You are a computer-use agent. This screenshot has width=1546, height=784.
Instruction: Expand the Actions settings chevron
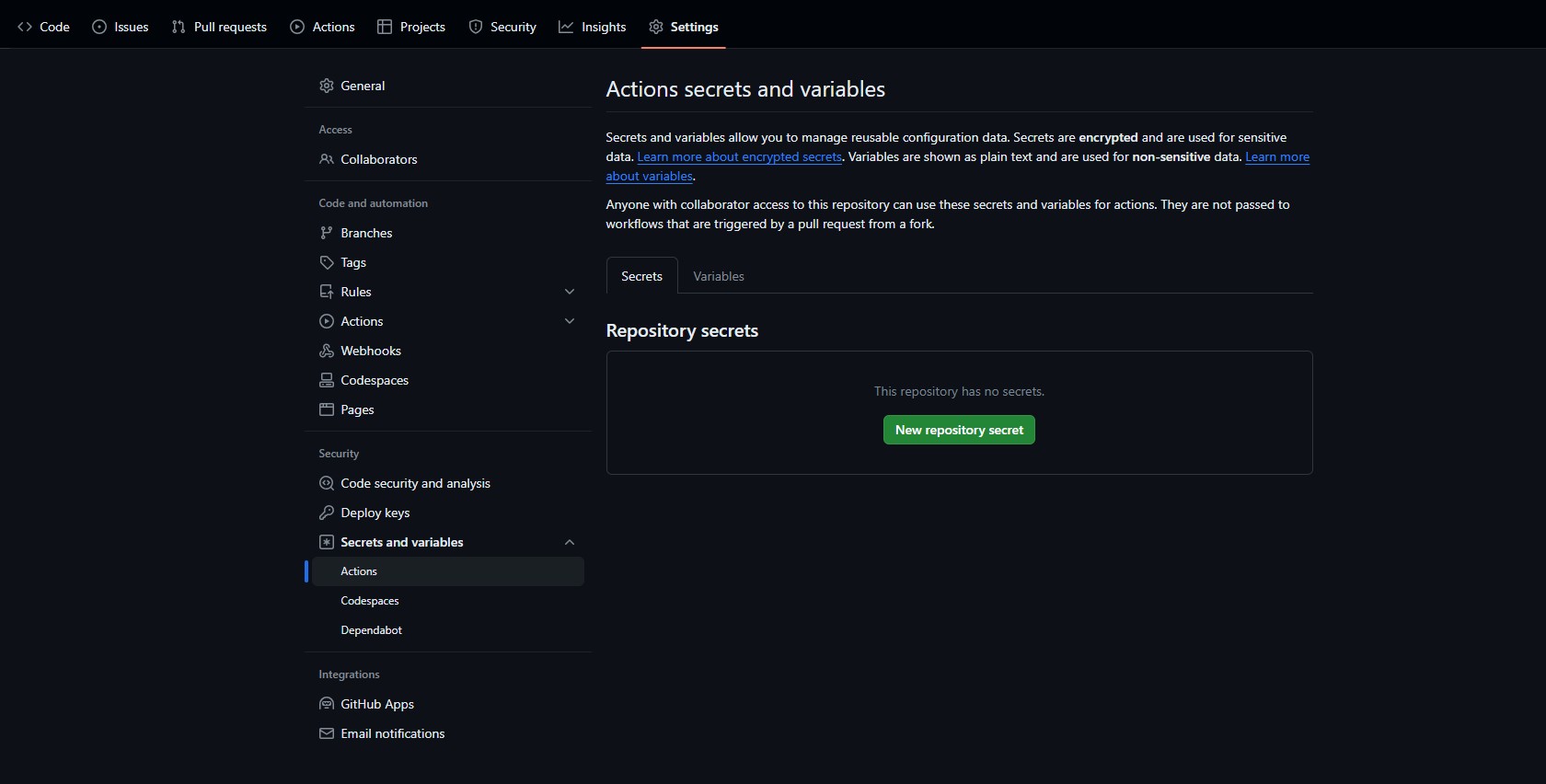point(570,321)
